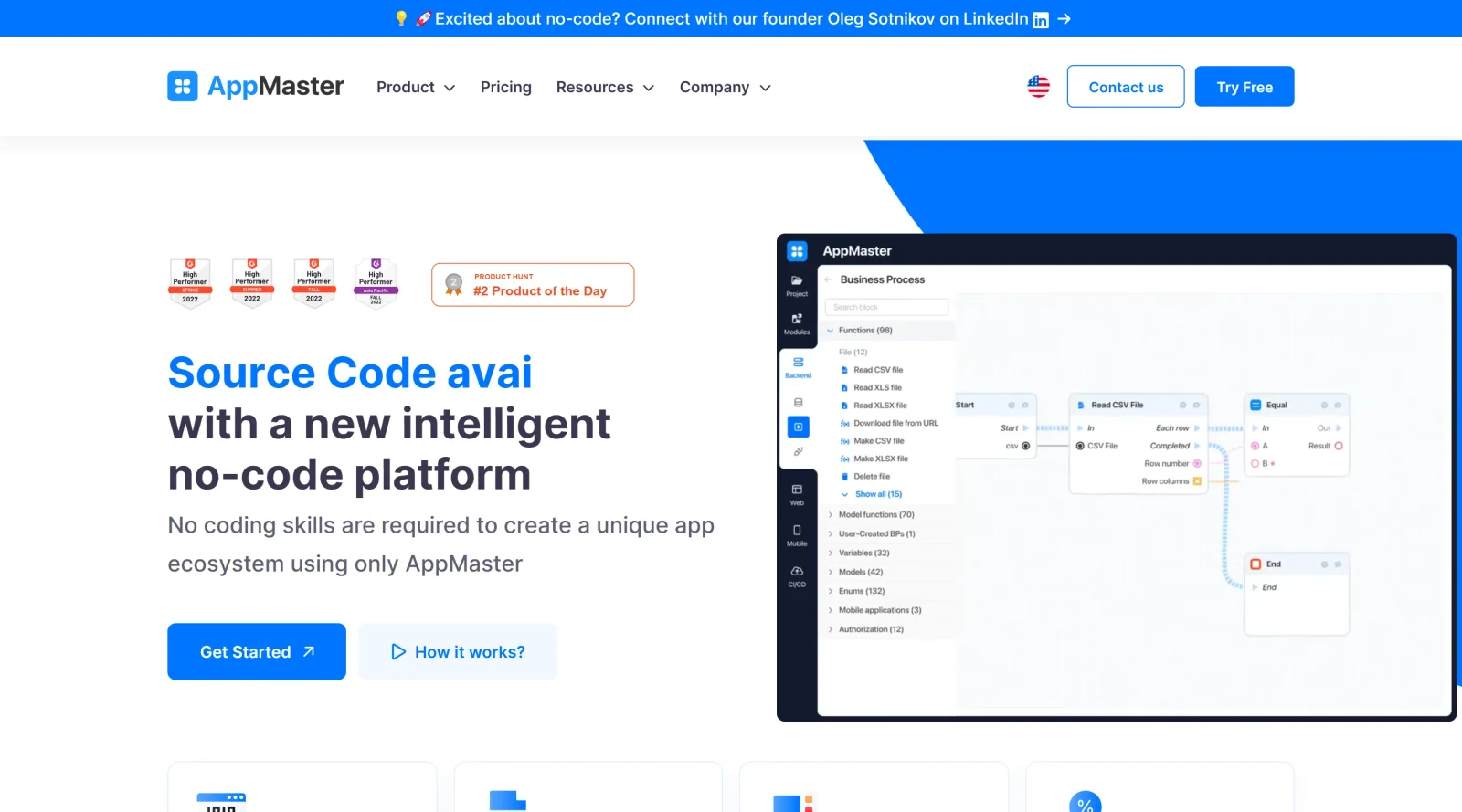Click the Read CSV File block header

point(1139,405)
